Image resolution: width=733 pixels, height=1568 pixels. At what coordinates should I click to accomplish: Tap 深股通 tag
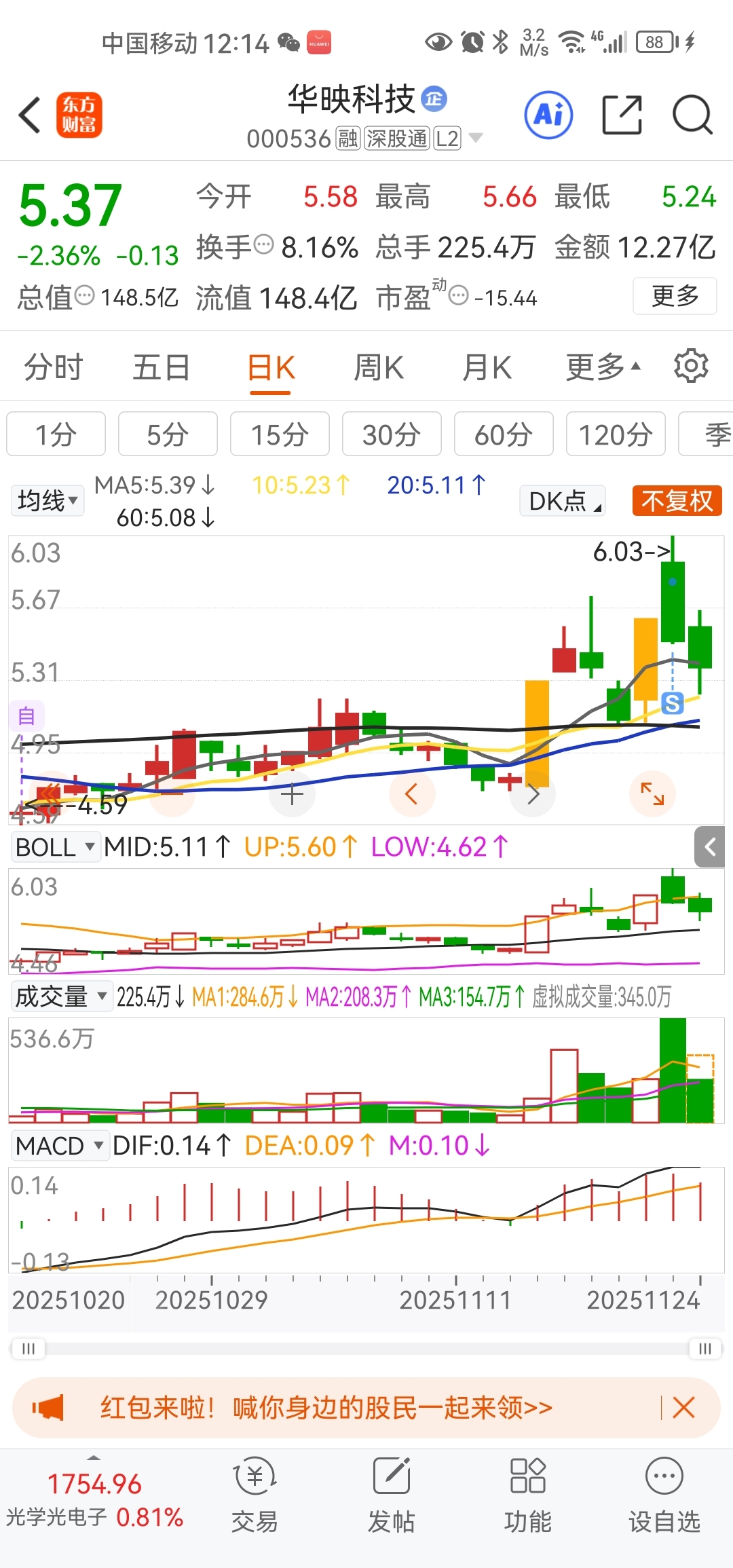point(397,138)
